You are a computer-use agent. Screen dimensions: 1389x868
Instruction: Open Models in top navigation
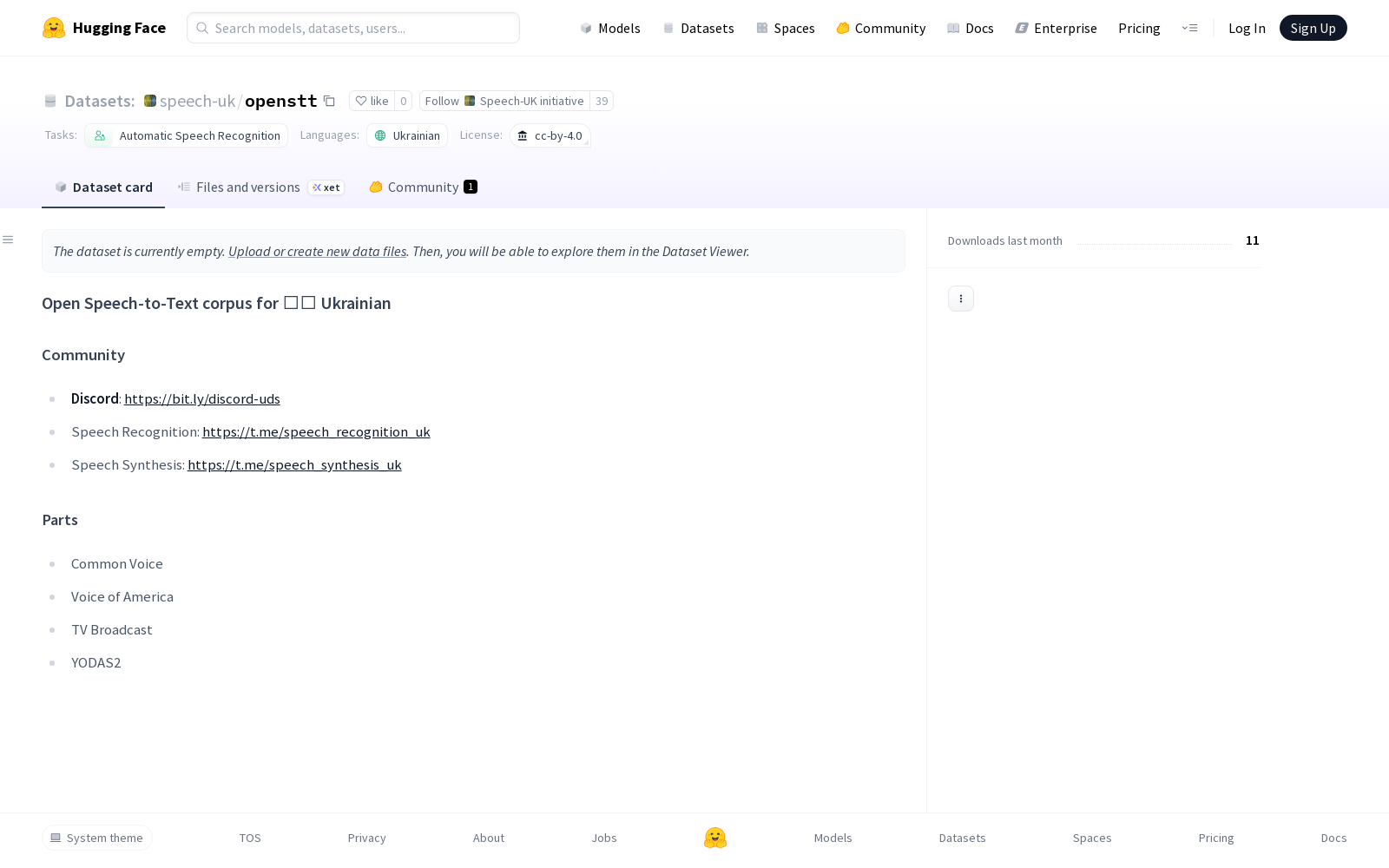610,28
